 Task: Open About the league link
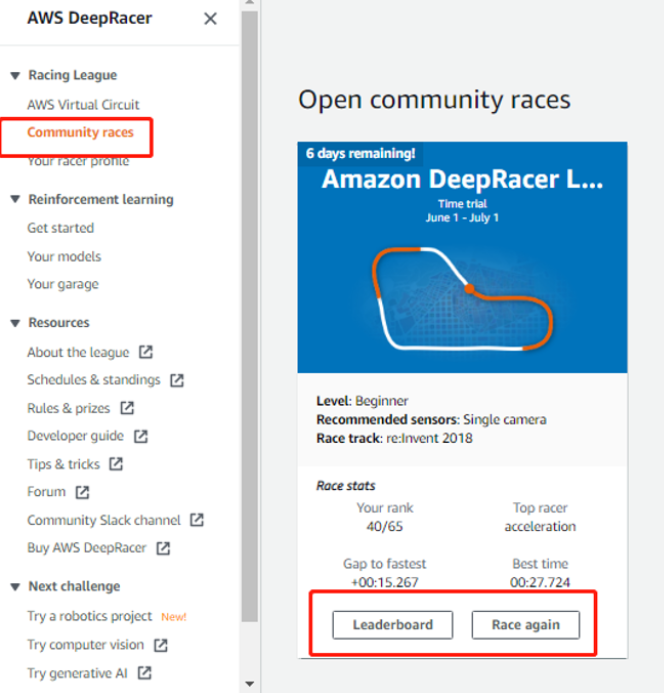78,352
